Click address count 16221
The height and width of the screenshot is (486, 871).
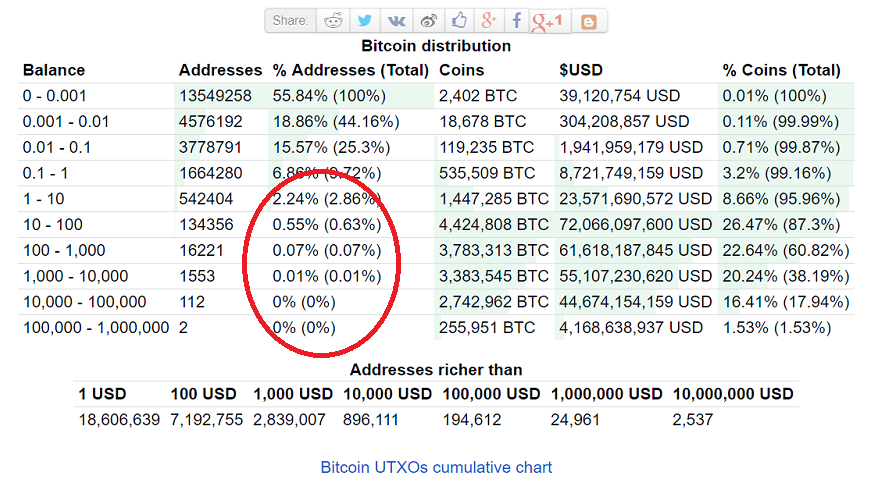201,250
